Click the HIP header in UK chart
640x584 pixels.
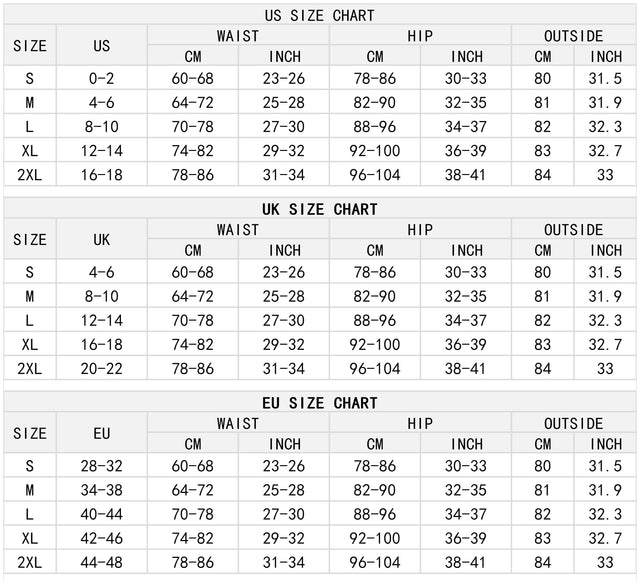click(420, 230)
